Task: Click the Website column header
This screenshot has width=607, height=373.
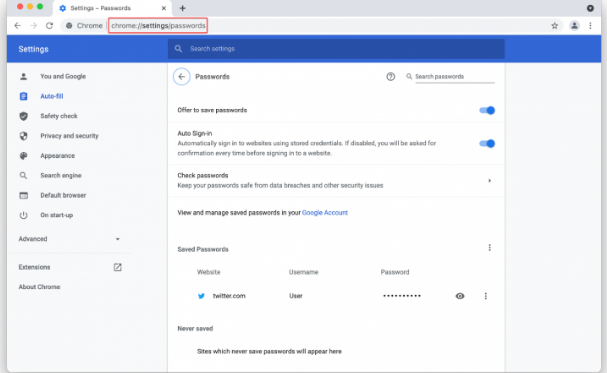Action: [209, 272]
